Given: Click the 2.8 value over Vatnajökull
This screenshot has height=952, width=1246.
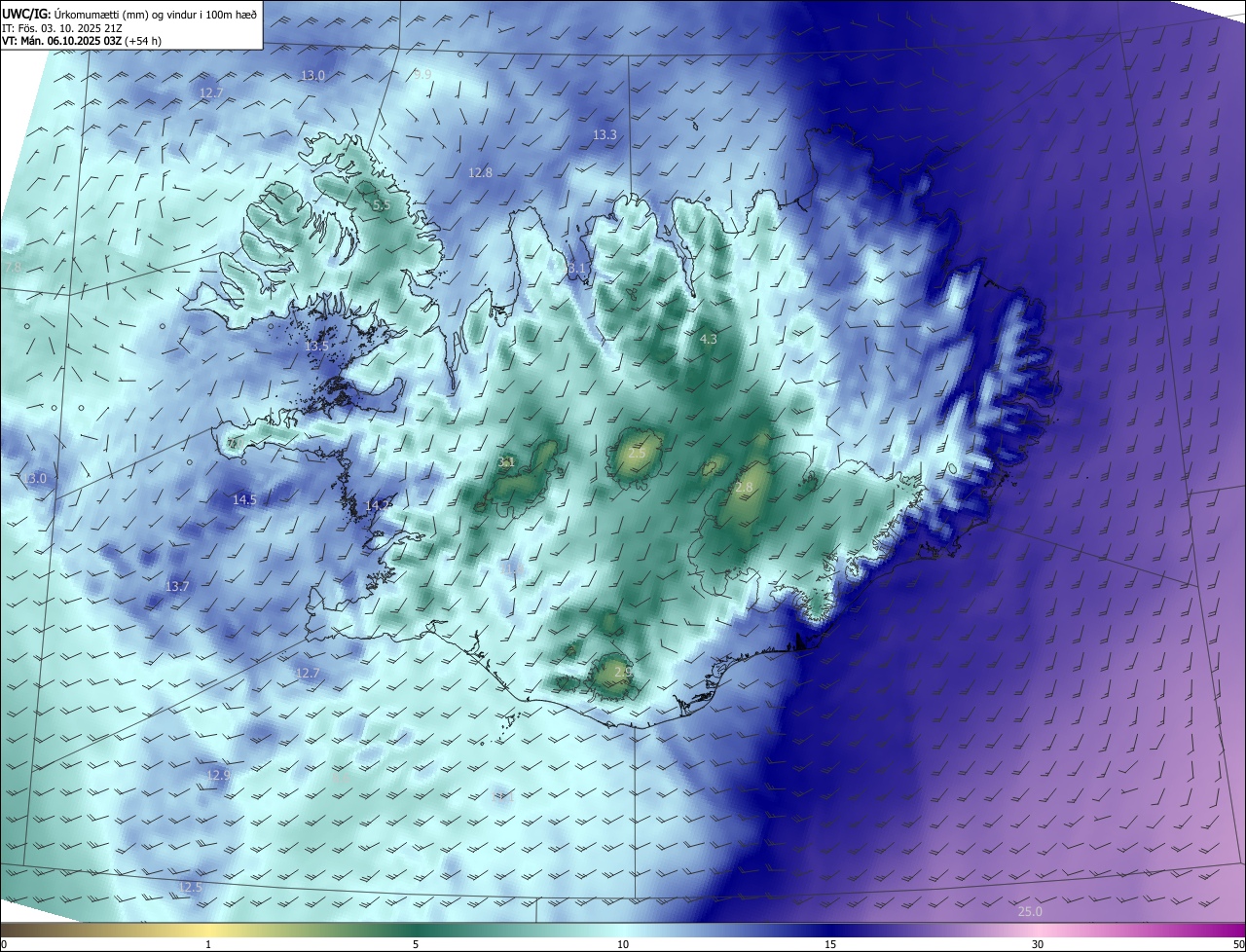Looking at the screenshot, I should click(x=745, y=487).
